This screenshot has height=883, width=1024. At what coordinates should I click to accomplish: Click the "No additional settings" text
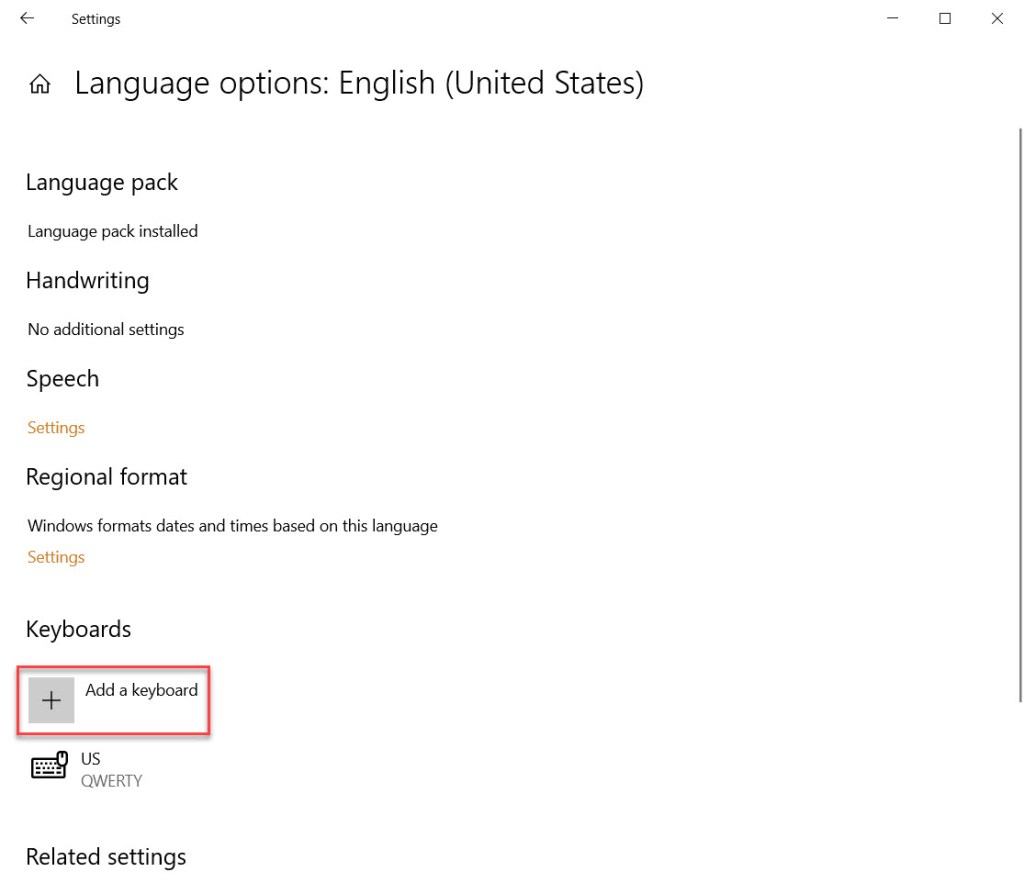coord(106,329)
